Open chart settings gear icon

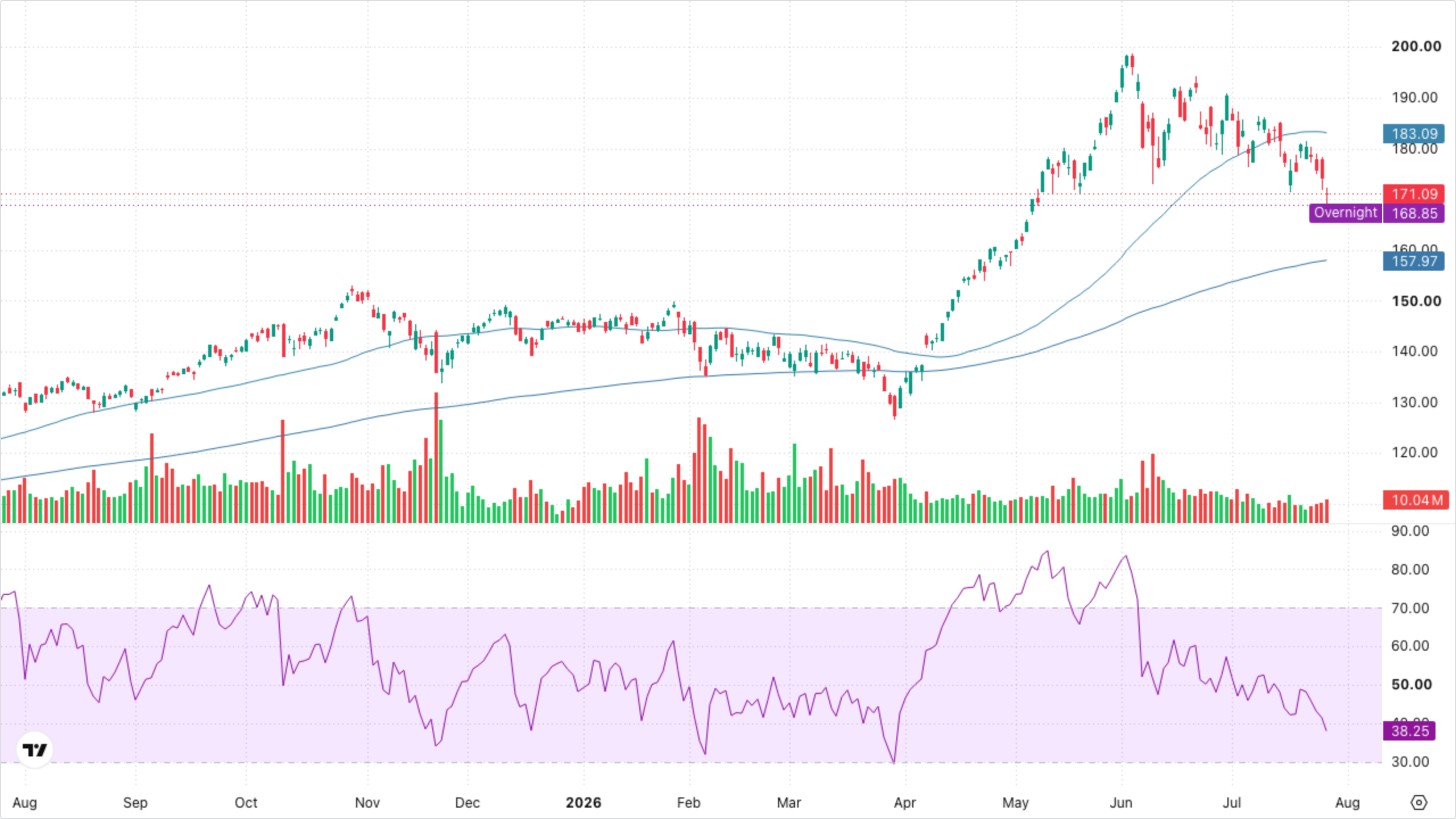[1418, 803]
